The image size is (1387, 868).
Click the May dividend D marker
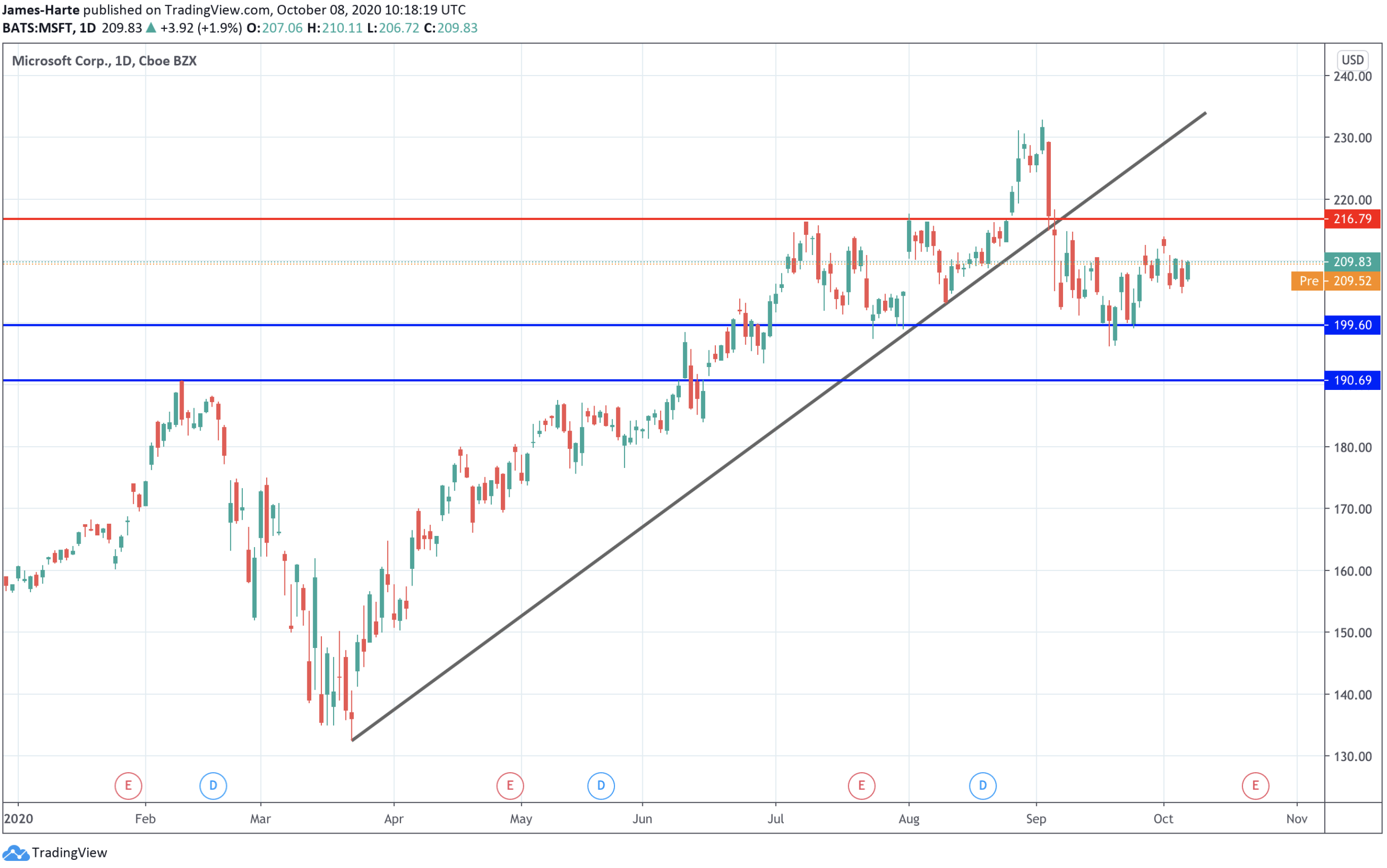pos(601,785)
